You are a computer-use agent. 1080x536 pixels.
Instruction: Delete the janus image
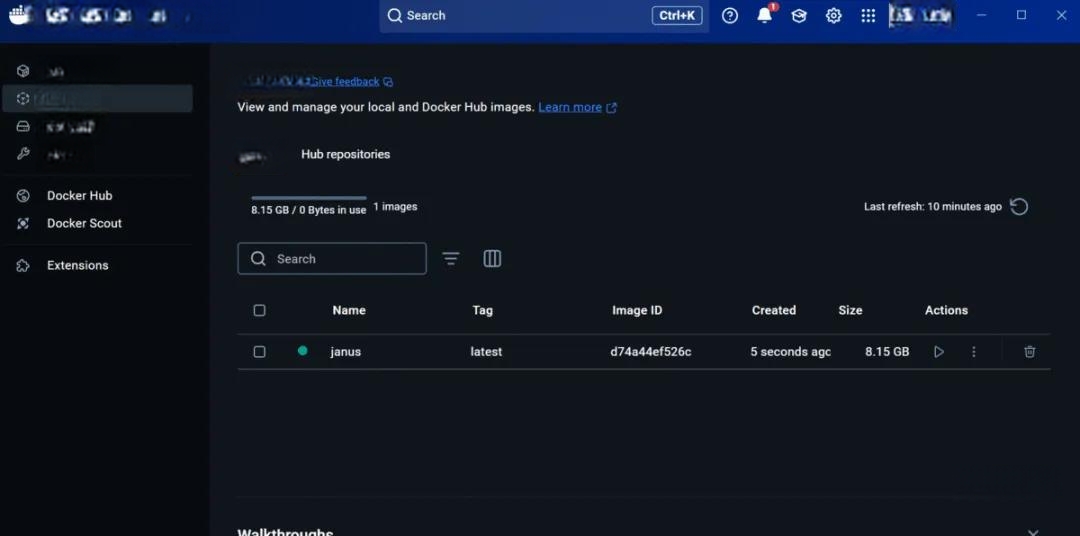tap(1030, 352)
